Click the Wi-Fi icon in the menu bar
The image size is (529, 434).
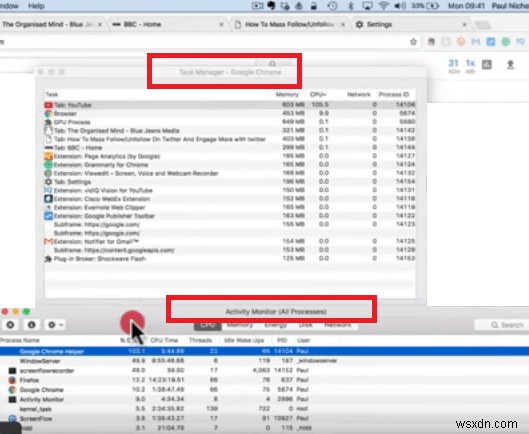click(383, 6)
